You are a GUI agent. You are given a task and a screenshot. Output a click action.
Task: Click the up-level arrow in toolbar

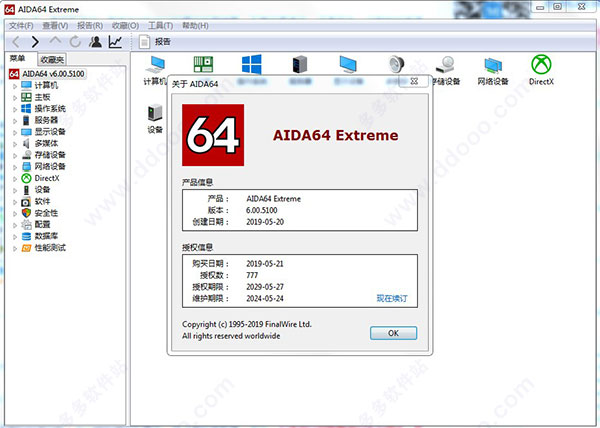(55, 41)
